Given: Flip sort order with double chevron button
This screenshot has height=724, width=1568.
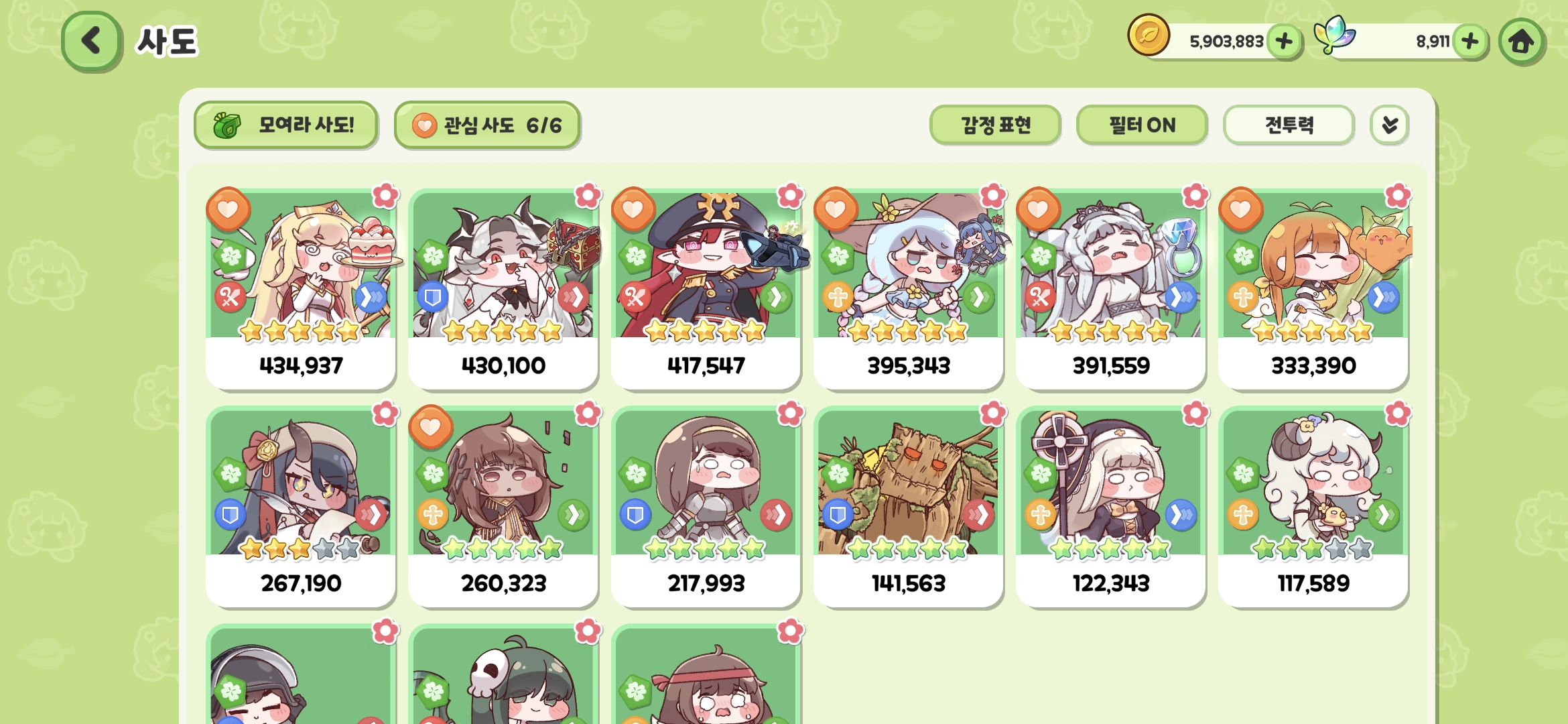Looking at the screenshot, I should pos(1390,125).
